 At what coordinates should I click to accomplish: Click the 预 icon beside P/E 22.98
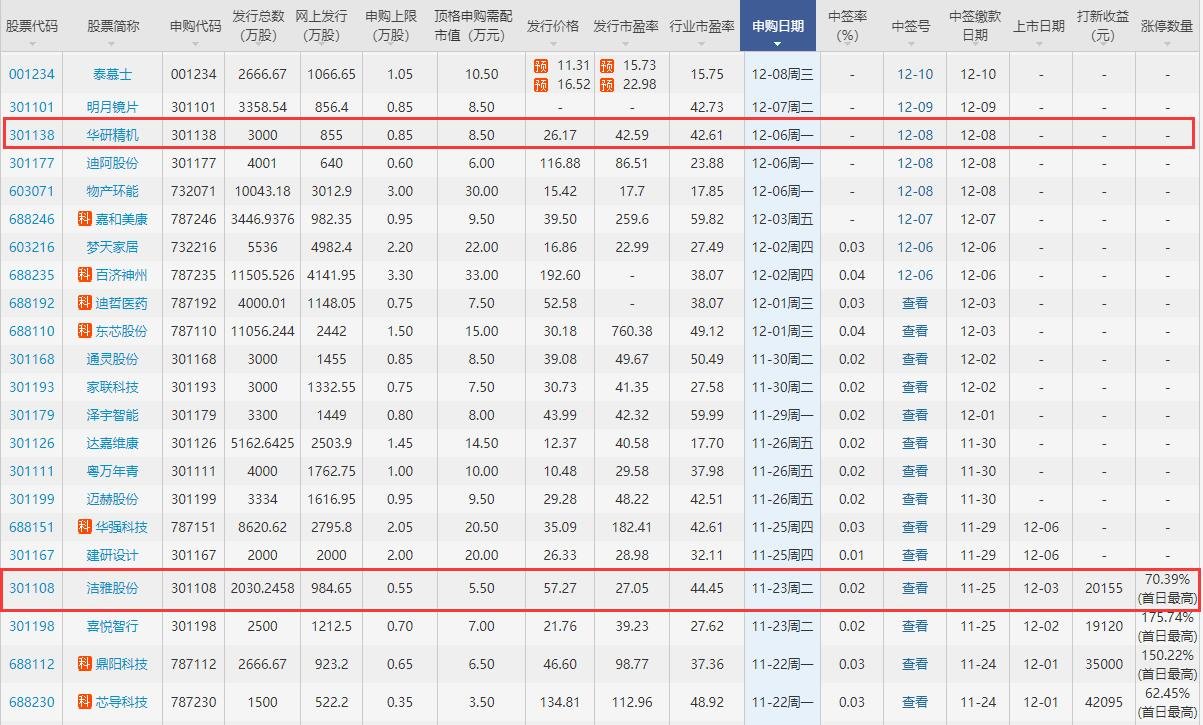[x=606, y=84]
